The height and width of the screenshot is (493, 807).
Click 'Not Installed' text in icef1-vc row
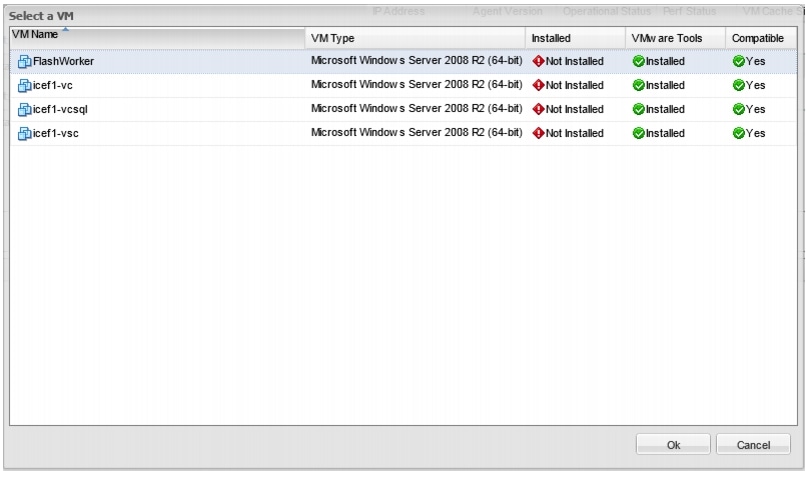tap(574, 85)
